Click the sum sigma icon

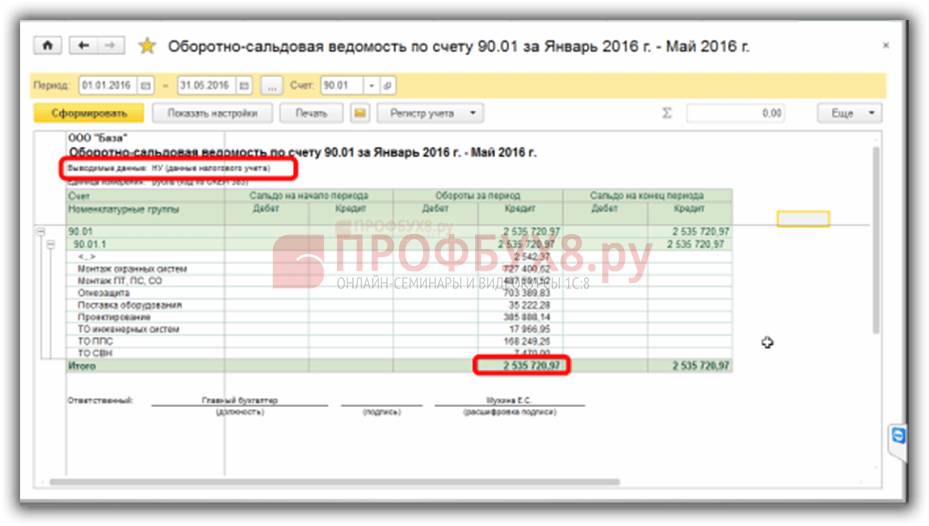pos(667,114)
